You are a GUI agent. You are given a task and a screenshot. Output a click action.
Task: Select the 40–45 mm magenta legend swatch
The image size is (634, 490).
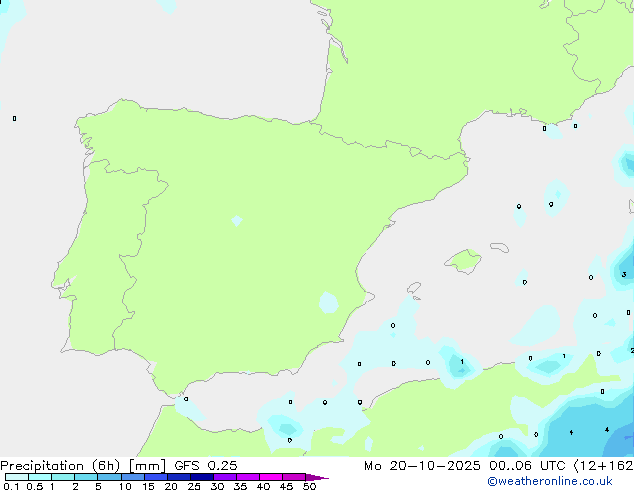pos(271,477)
